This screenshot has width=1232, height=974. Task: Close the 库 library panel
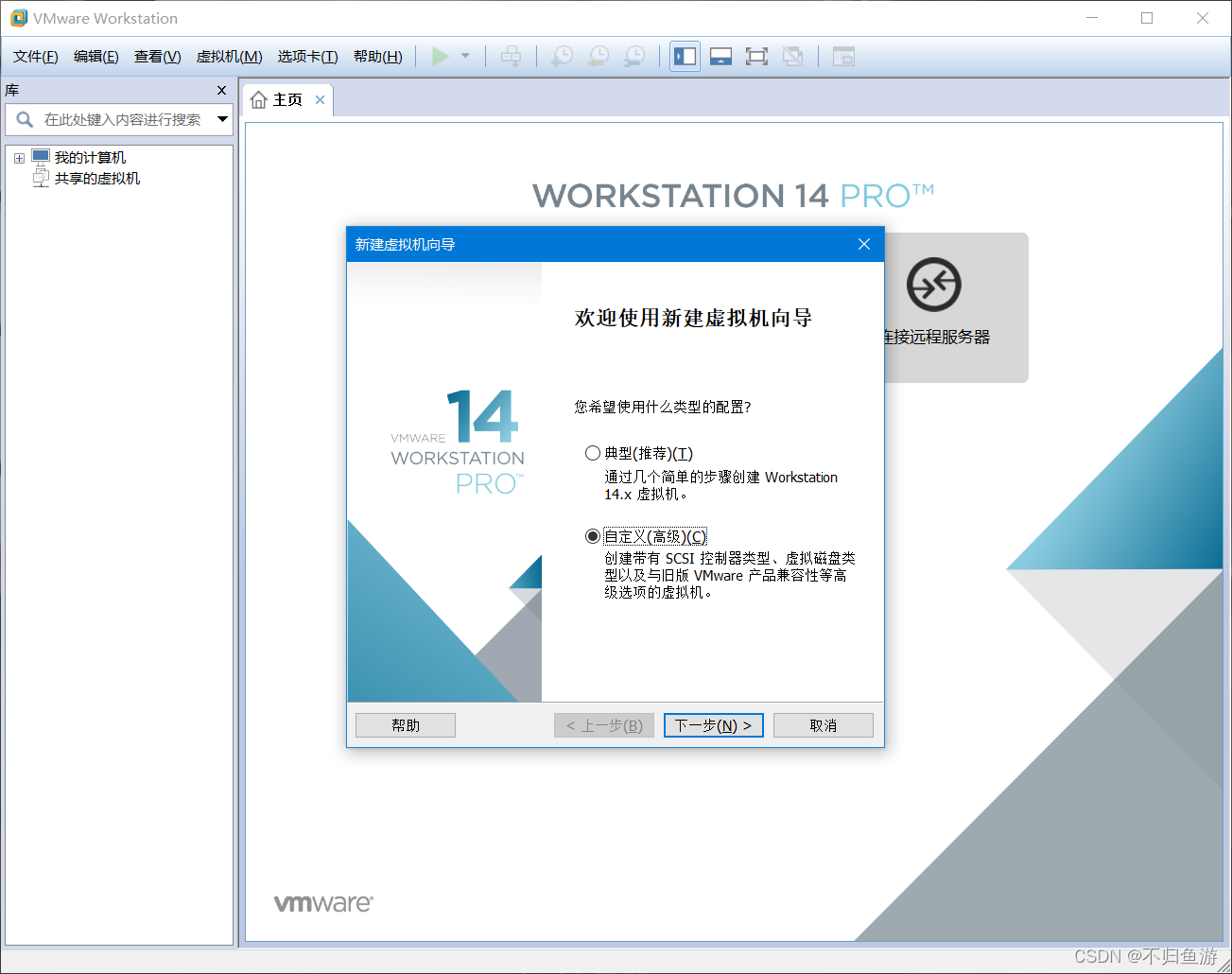point(222,91)
